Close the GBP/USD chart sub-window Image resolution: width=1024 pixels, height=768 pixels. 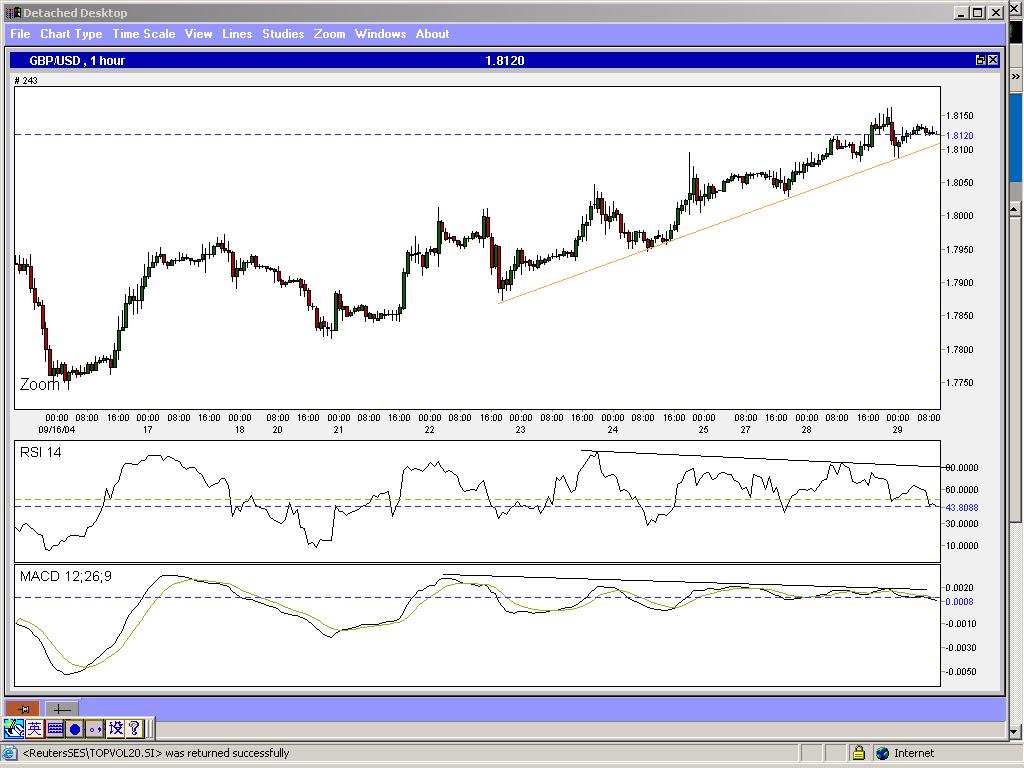tap(993, 60)
